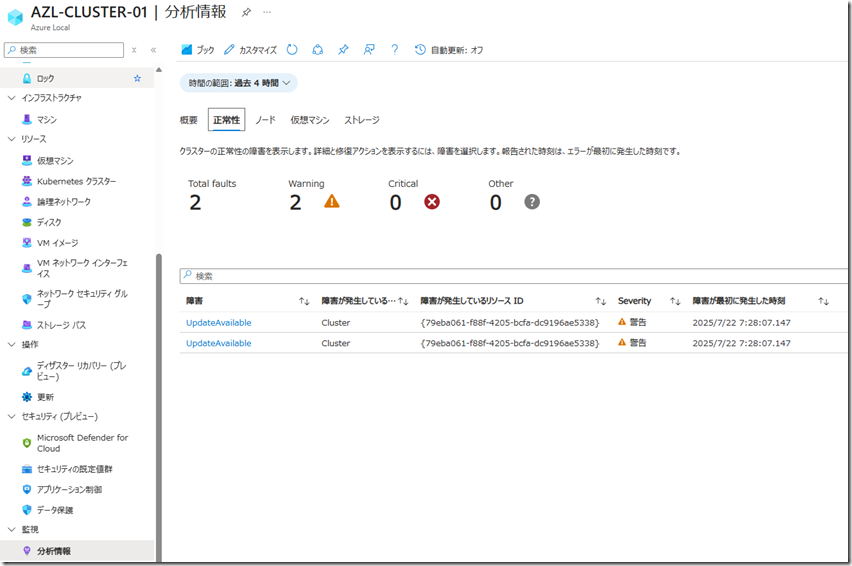The width and height of the screenshot is (852, 566).
Task: Open the 時間の範囲: 過去 4 時間 dropdown
Action: tap(239, 83)
